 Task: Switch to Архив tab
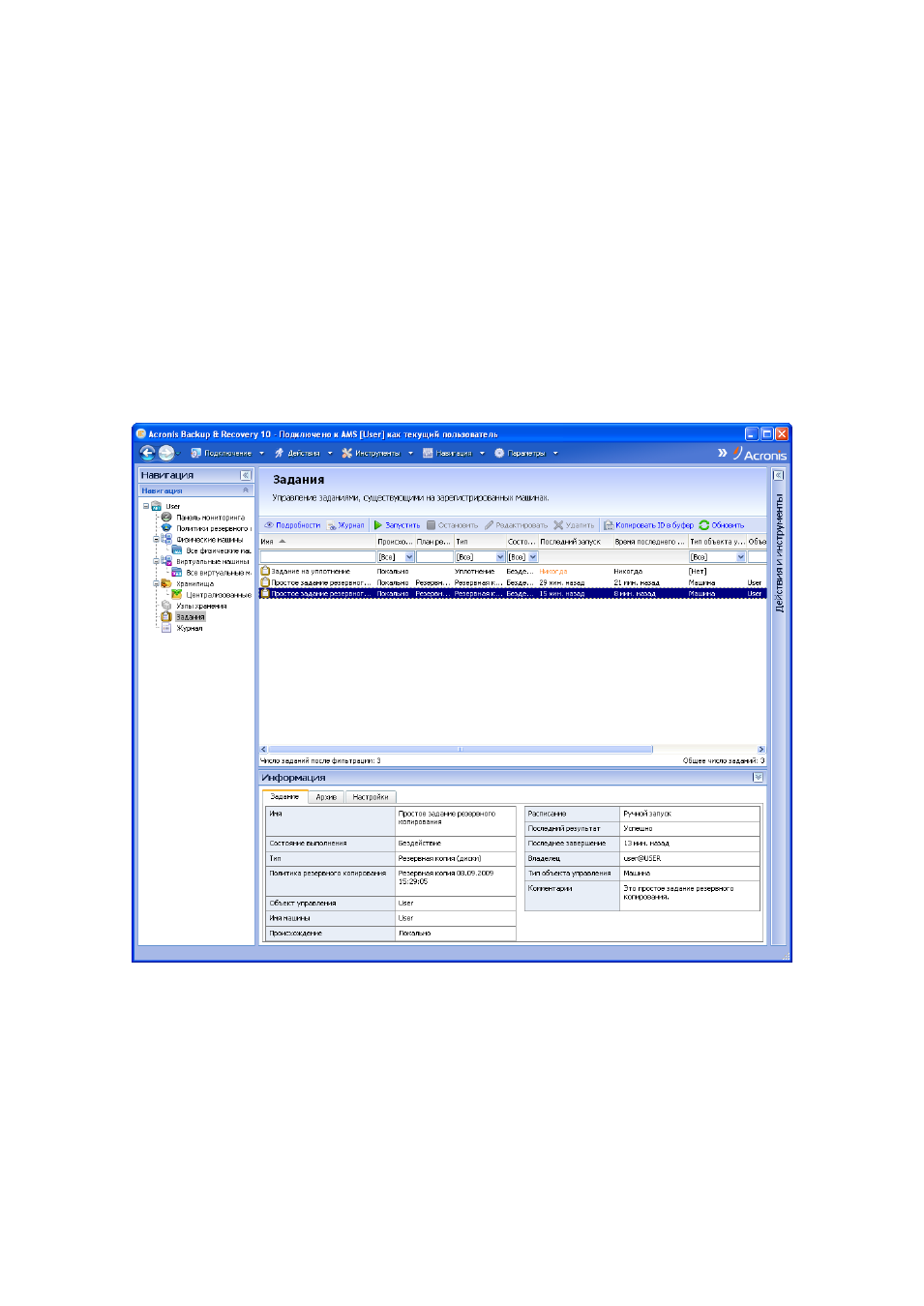click(x=326, y=797)
